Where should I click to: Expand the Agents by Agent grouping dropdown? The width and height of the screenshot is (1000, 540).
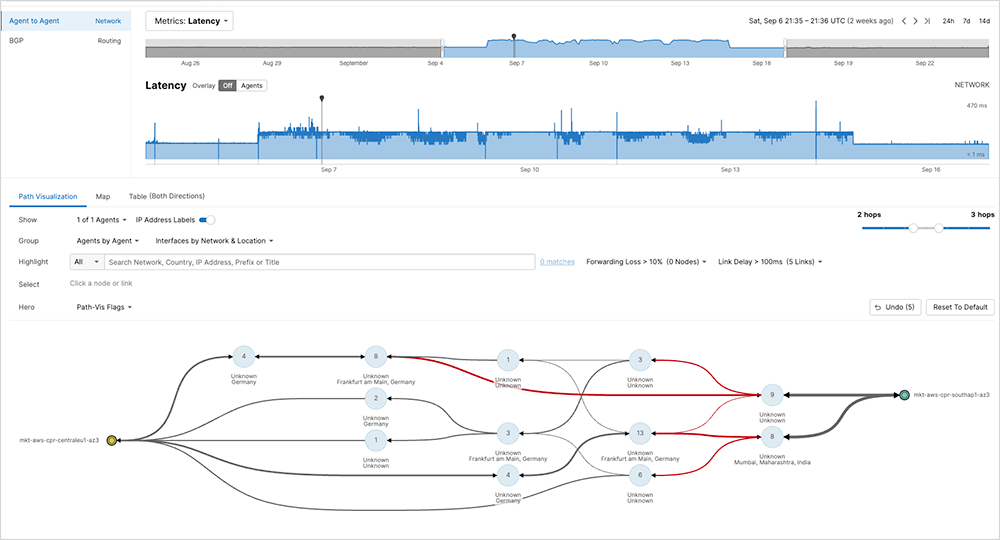tap(107, 241)
